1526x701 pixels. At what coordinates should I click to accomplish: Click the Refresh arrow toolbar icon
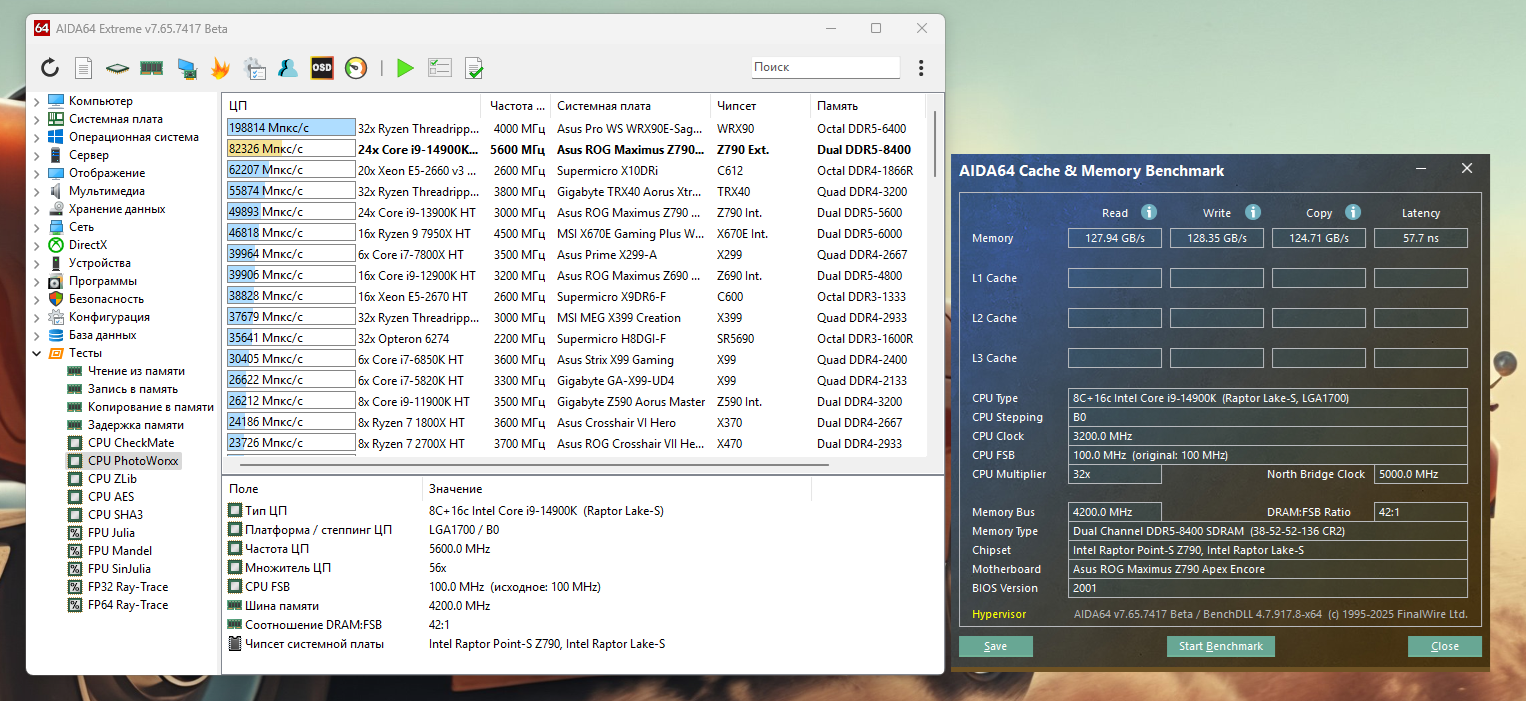point(50,68)
